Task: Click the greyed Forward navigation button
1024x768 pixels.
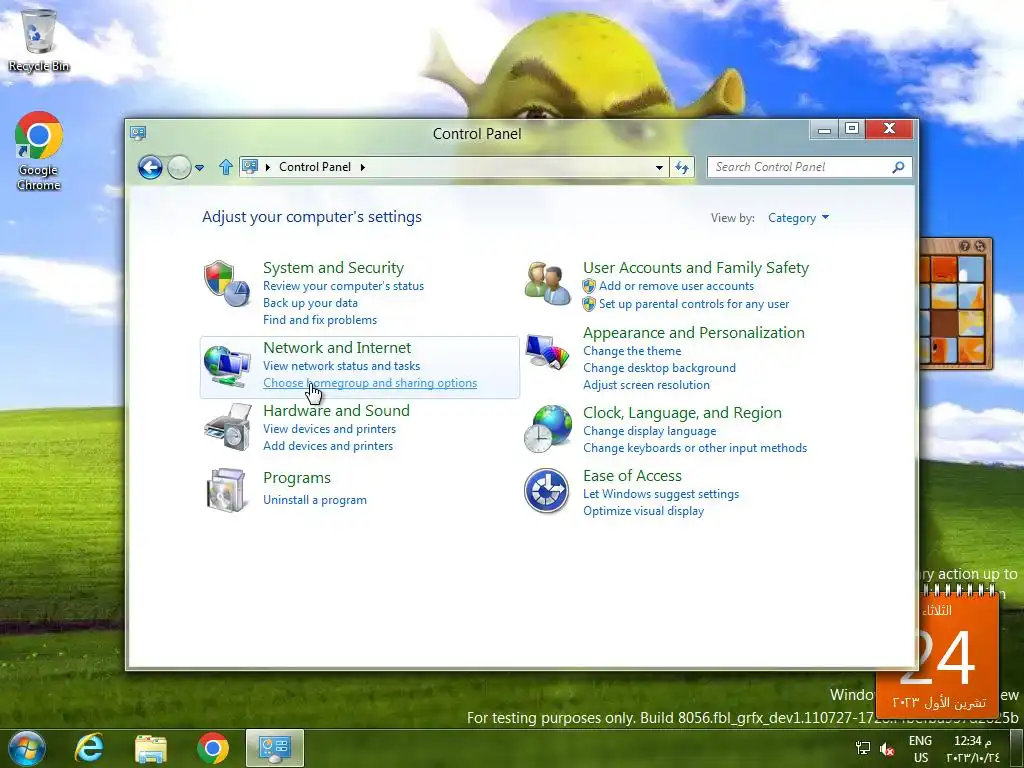Action: pyautogui.click(x=179, y=167)
